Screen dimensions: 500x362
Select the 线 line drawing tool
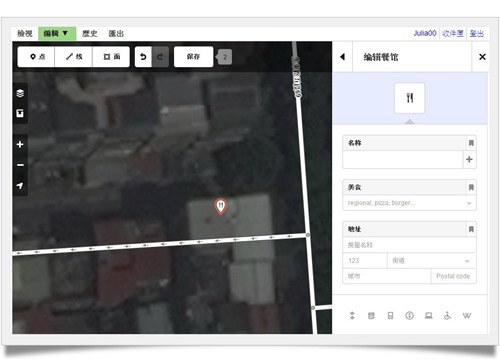tap(73, 57)
